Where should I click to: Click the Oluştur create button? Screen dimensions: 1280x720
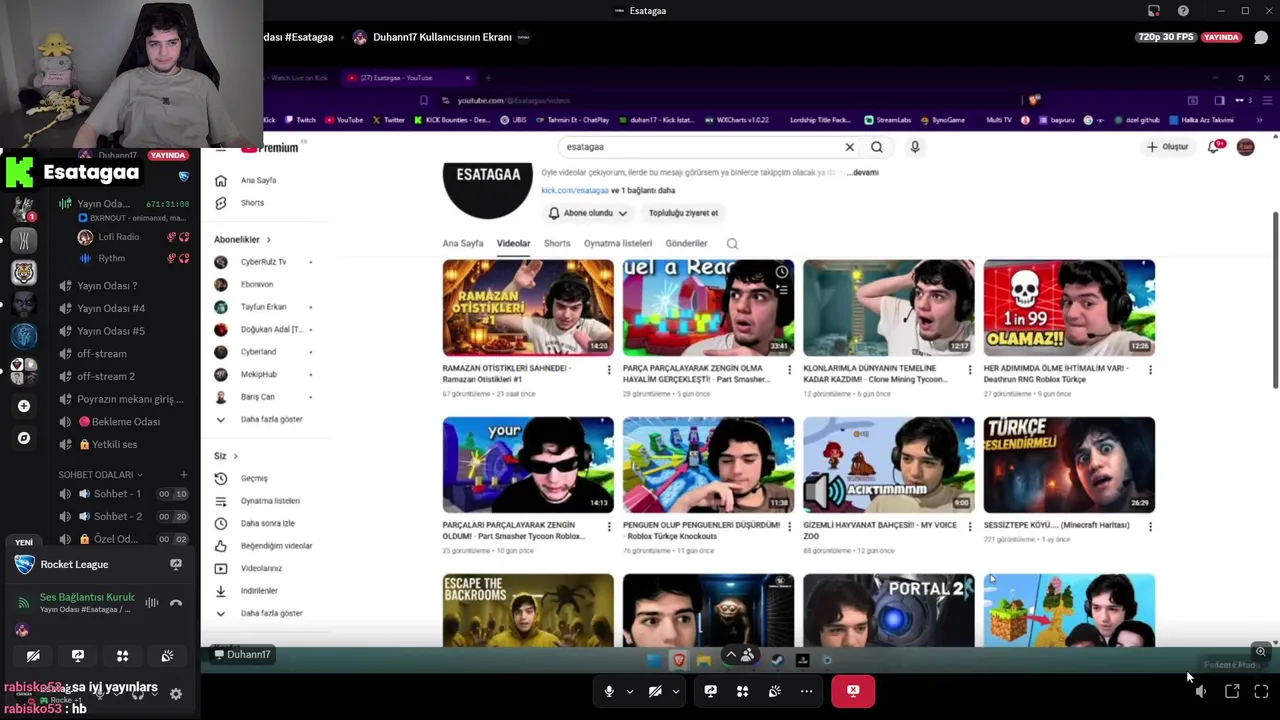coord(1168,147)
